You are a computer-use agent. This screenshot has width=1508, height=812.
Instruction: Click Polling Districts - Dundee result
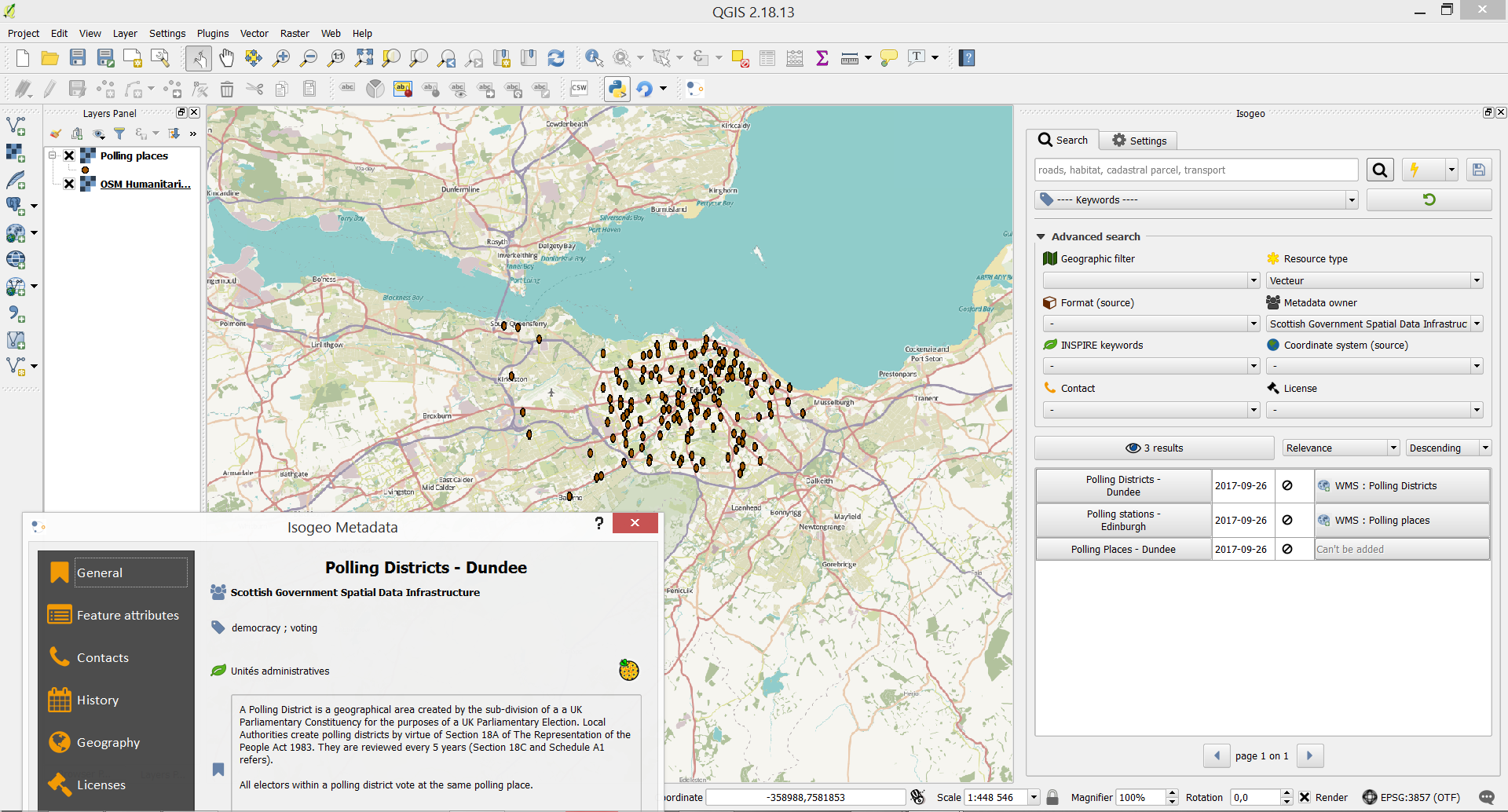coord(1123,485)
